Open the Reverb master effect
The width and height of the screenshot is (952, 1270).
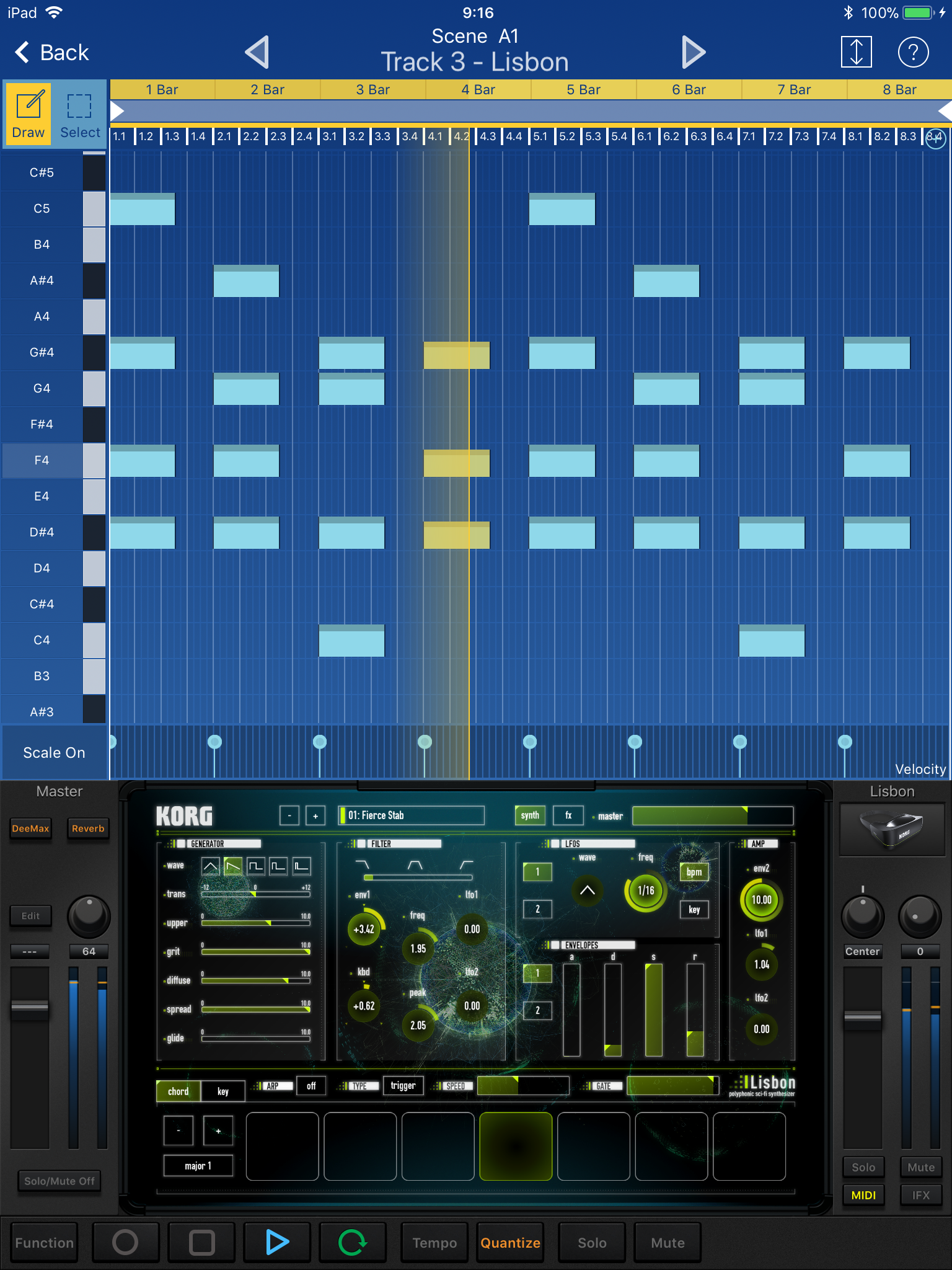[88, 828]
